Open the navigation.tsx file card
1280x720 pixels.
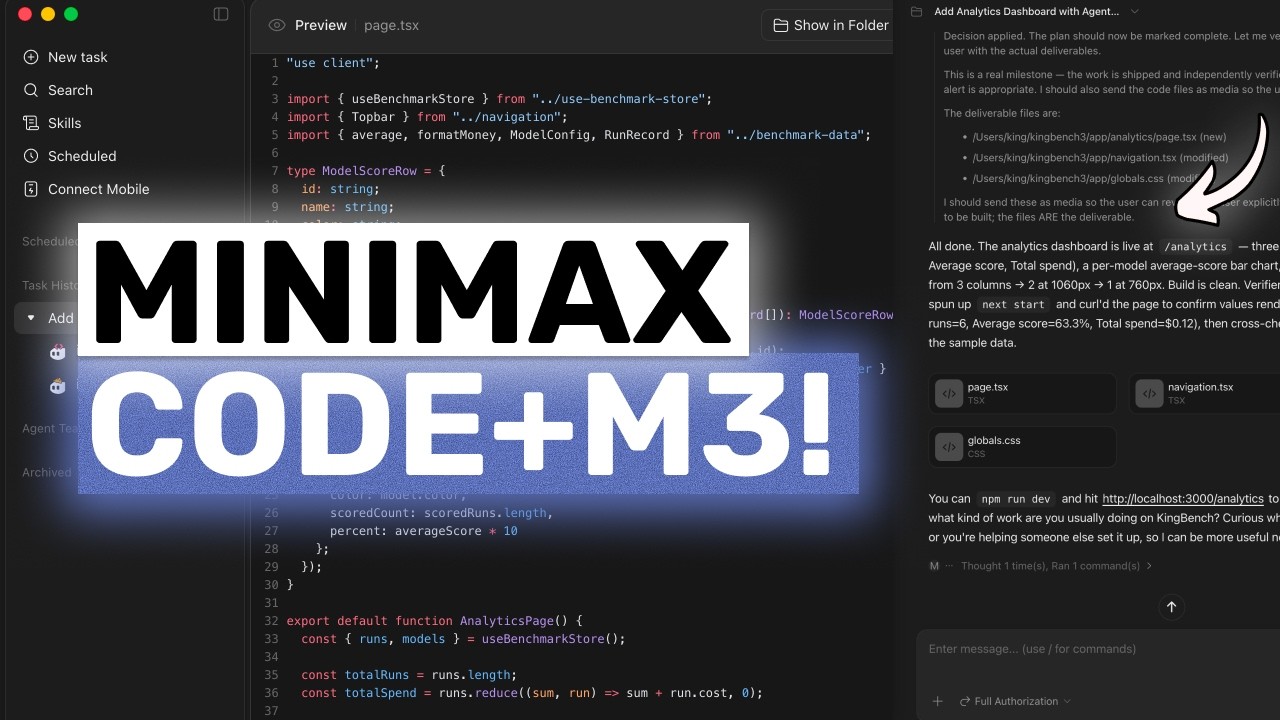point(1205,393)
